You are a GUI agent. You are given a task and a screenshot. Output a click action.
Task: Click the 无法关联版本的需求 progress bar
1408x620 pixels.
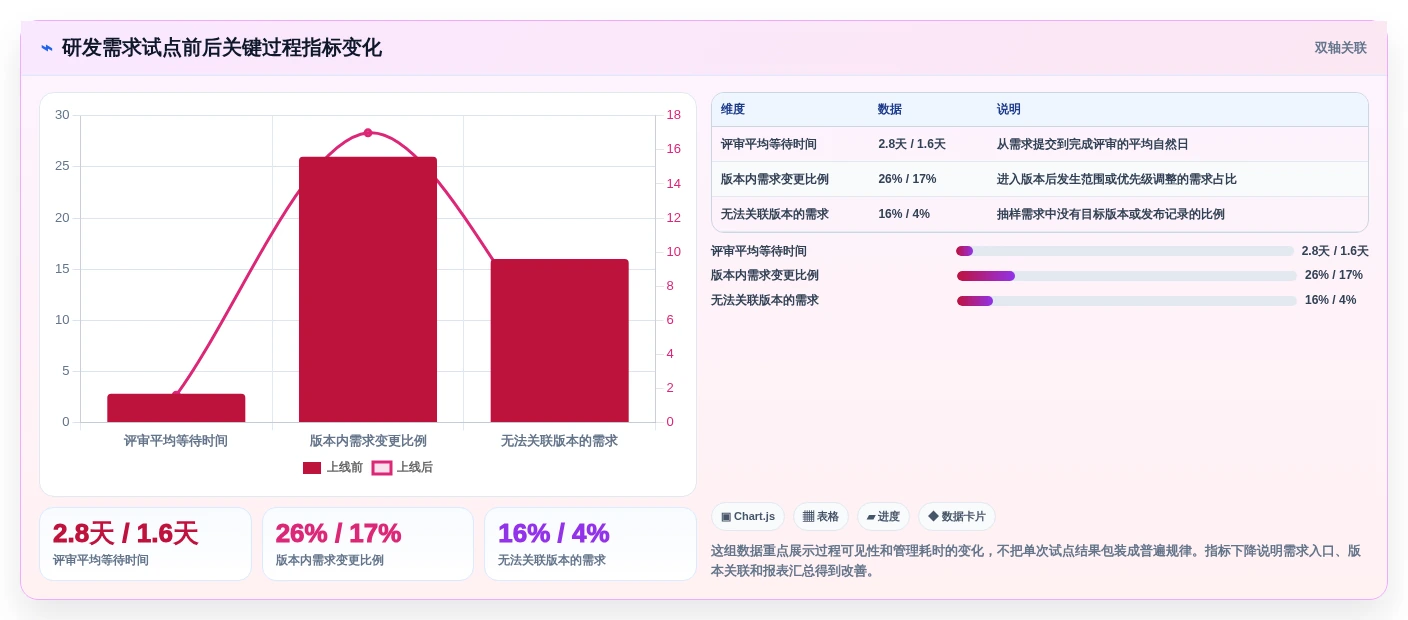[1127, 301]
